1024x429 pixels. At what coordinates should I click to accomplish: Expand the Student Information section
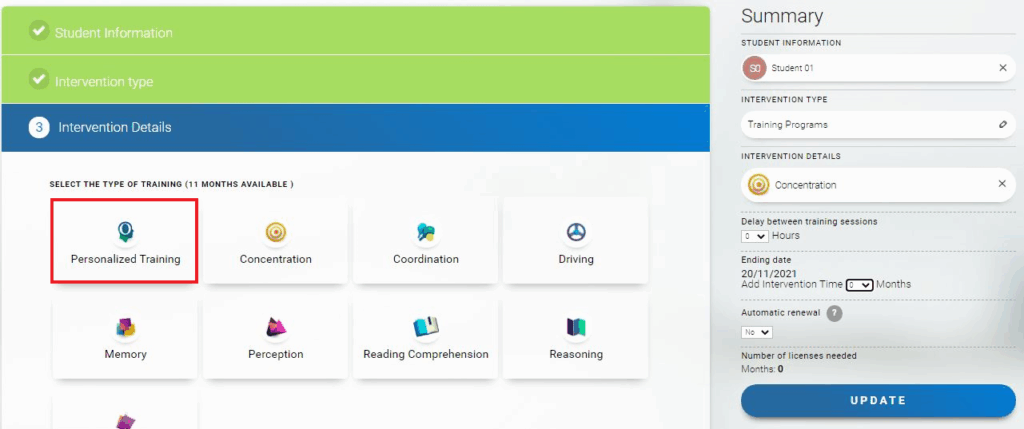pos(355,32)
